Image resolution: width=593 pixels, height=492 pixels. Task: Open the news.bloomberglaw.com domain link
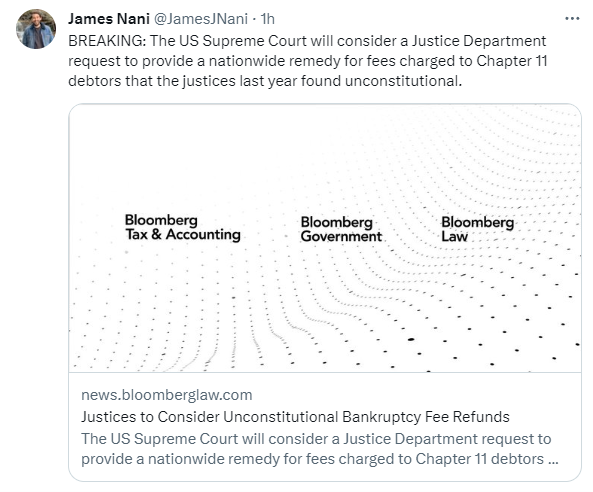coord(167,395)
